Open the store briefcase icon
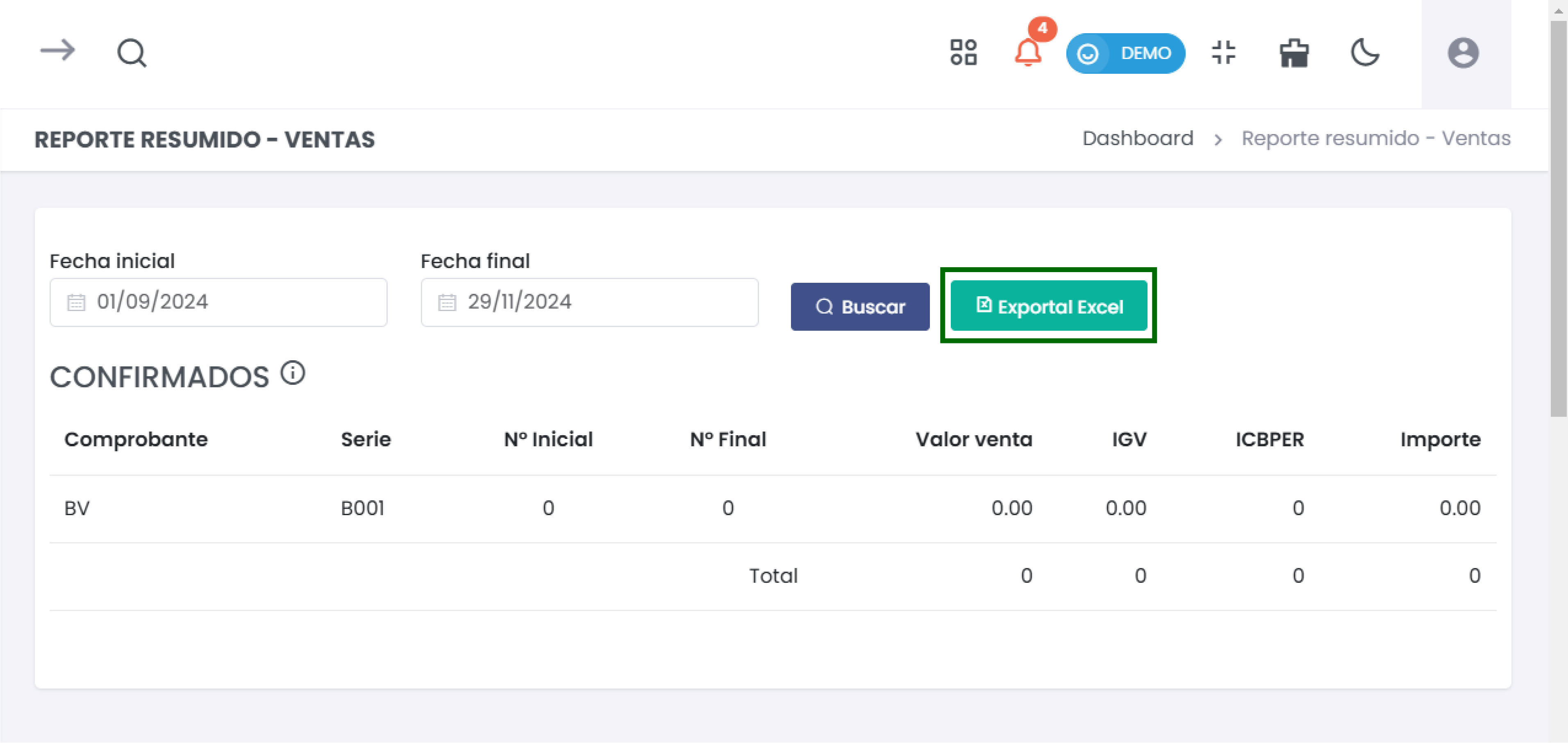The height and width of the screenshot is (743, 1568). [1294, 54]
